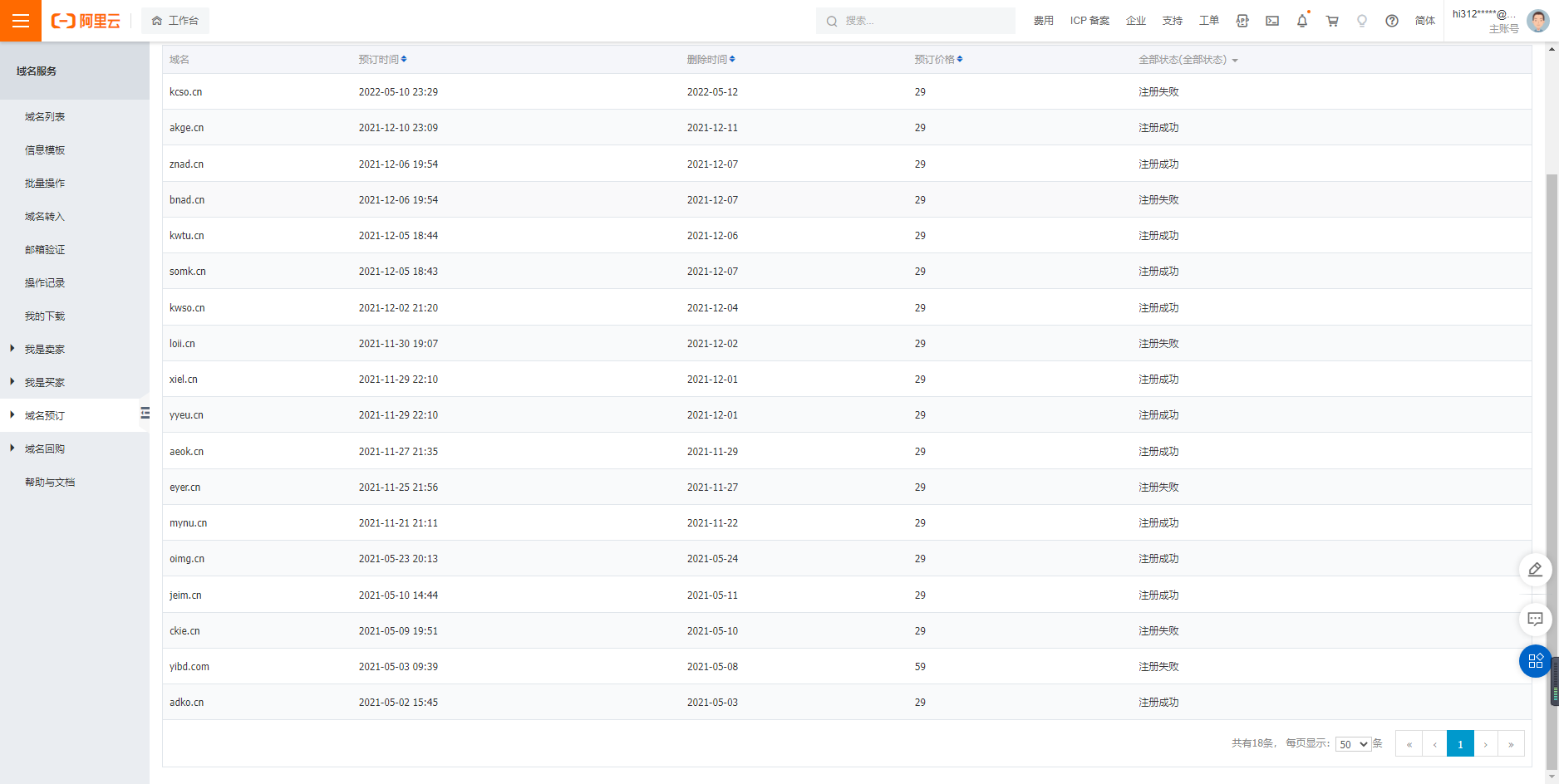Click the notification bell icon
This screenshot has width=1559, height=784.
pyautogui.click(x=1301, y=21)
